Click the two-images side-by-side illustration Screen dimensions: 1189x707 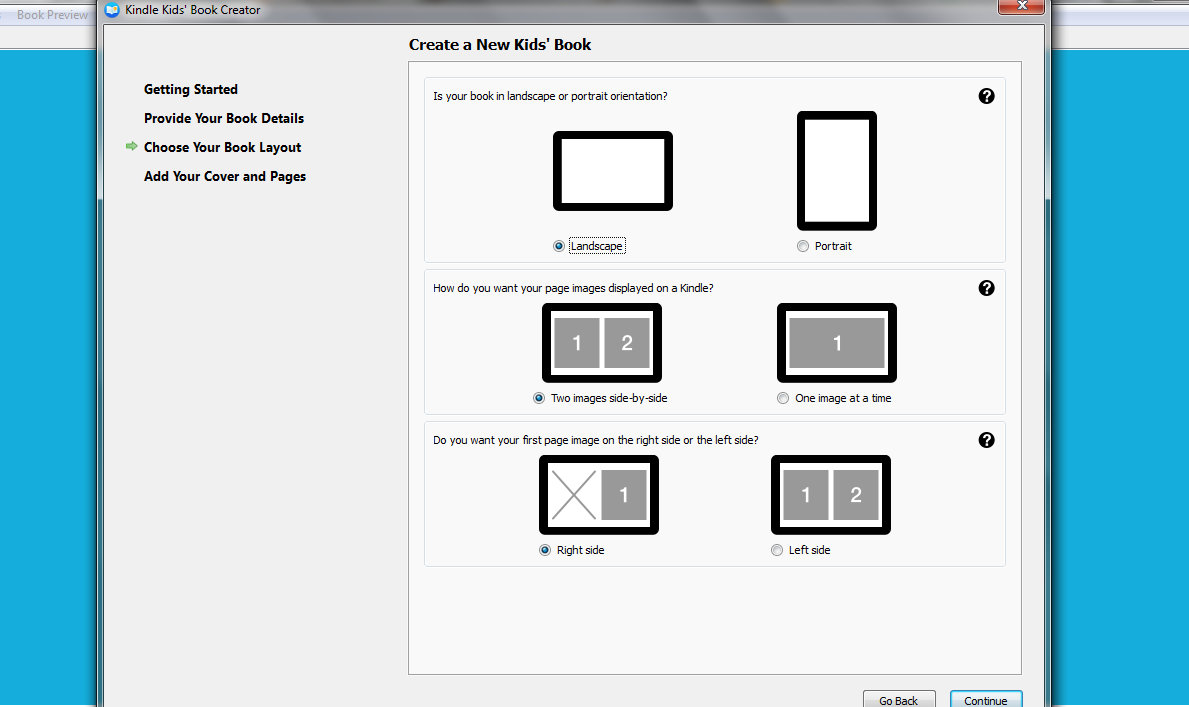coord(602,343)
